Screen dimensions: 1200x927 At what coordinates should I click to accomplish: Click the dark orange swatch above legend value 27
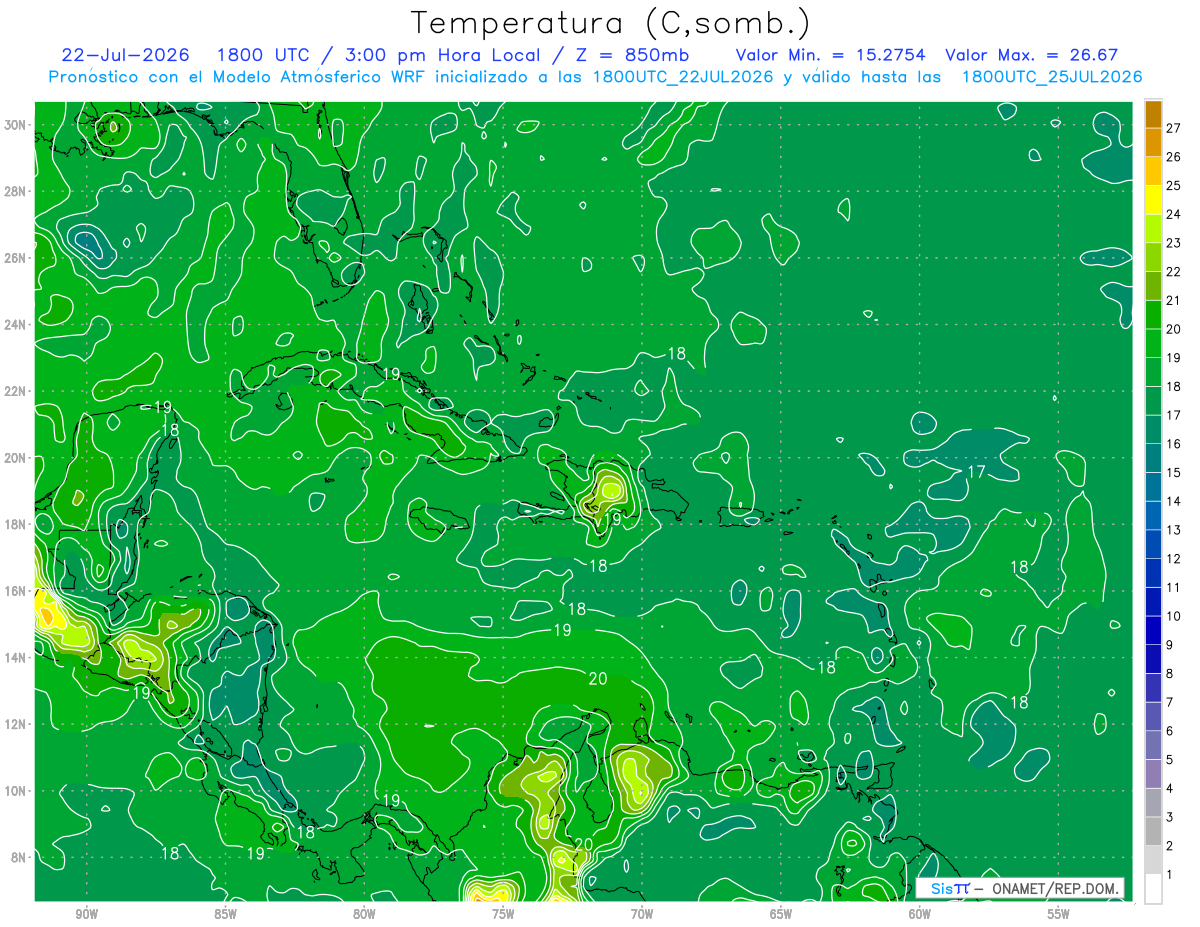(1153, 113)
